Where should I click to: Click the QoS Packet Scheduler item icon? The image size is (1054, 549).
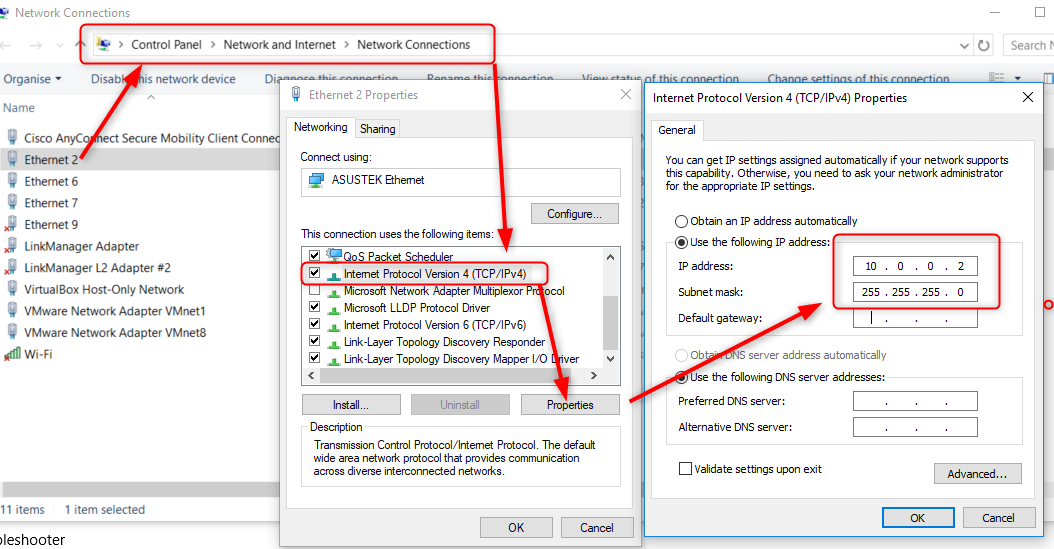point(334,255)
